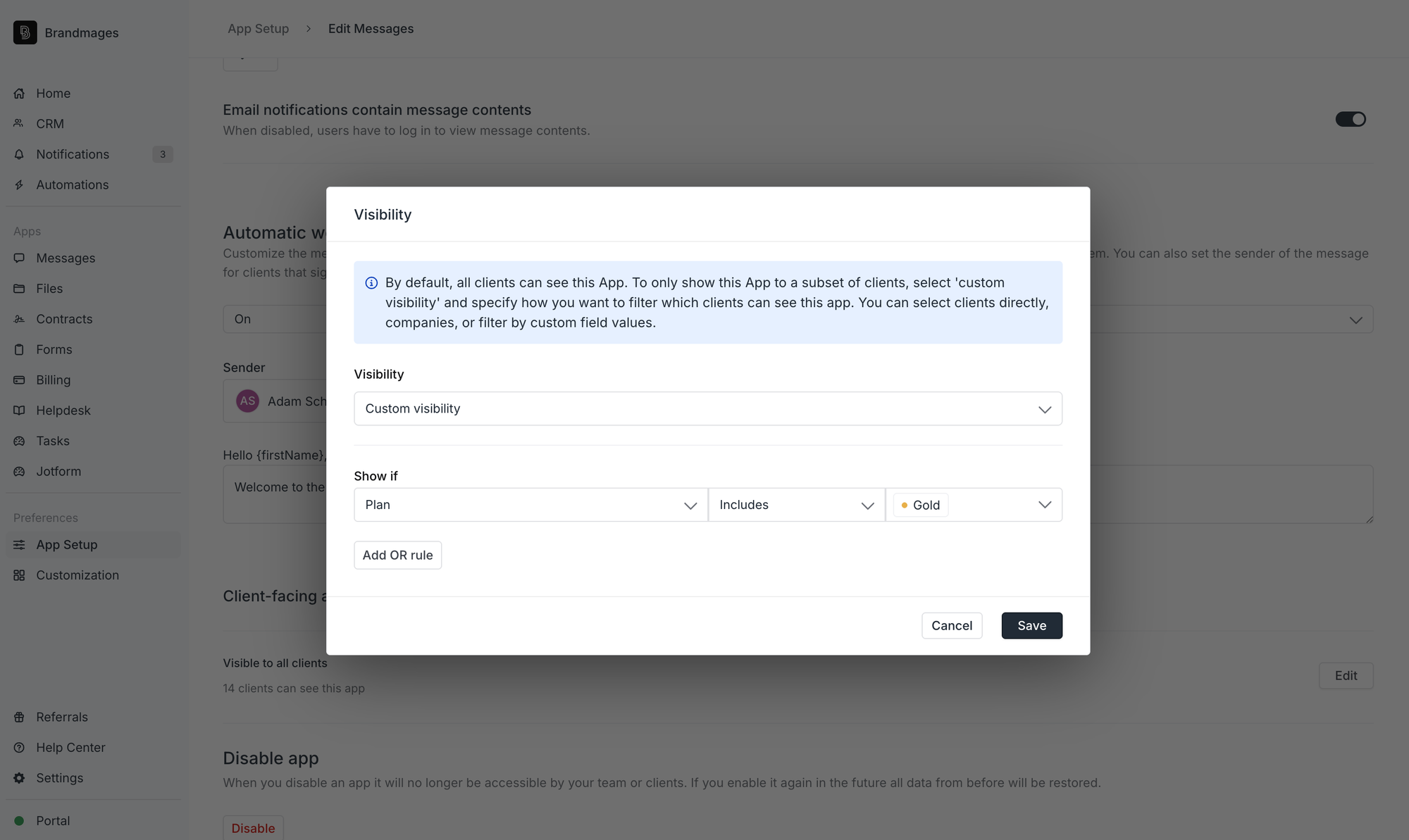
Task: Click the Automations lightning bolt icon
Action: pyautogui.click(x=19, y=184)
